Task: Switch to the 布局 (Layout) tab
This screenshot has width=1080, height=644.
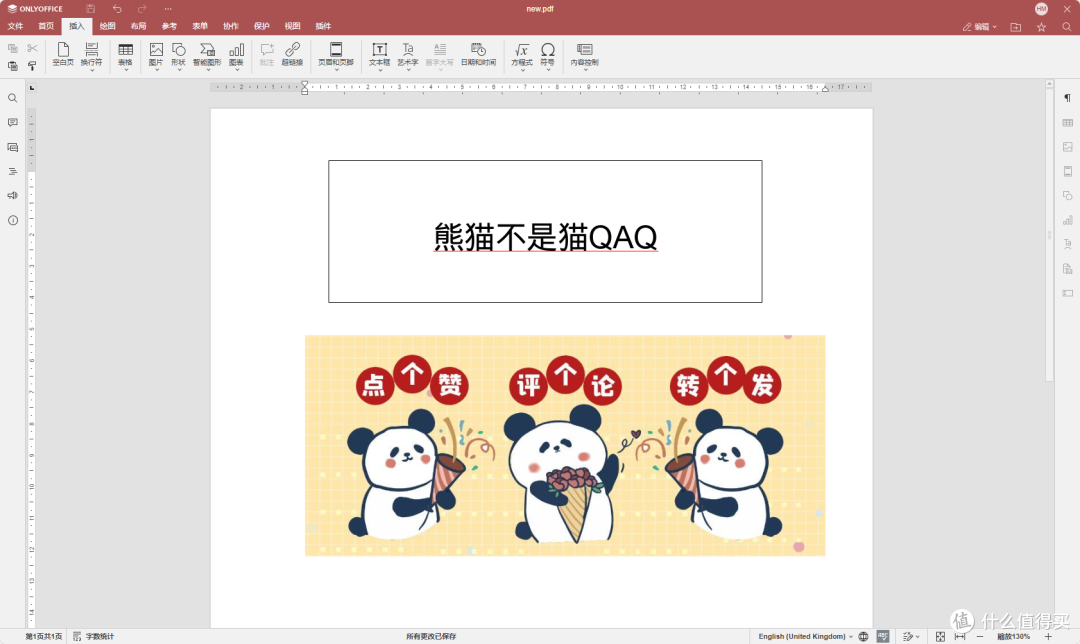Action: (x=138, y=26)
